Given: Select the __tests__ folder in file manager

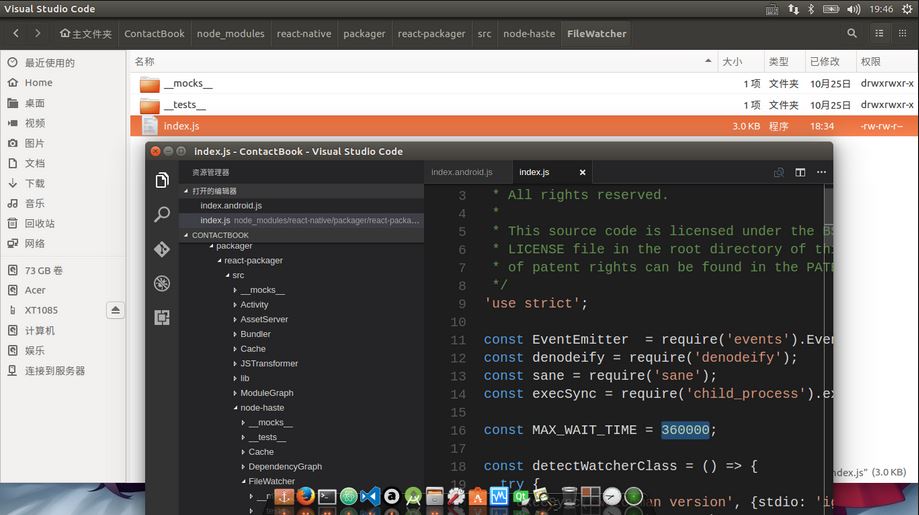Looking at the screenshot, I should pos(524,105).
